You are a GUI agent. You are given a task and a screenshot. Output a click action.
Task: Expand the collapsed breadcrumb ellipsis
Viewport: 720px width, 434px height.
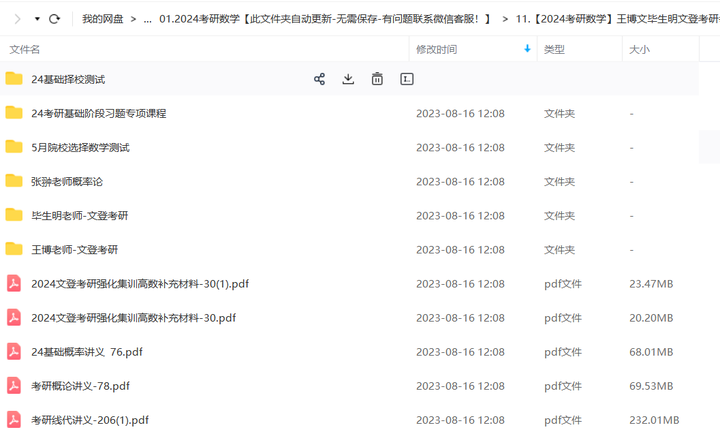point(147,19)
